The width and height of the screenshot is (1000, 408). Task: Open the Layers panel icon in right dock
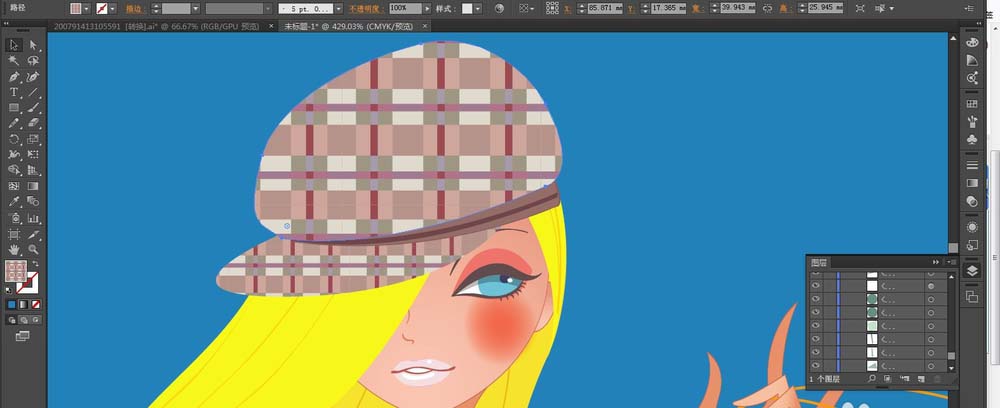[972, 271]
